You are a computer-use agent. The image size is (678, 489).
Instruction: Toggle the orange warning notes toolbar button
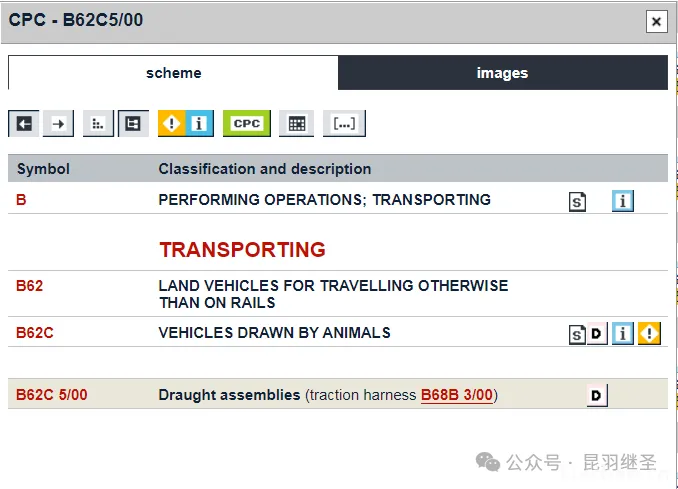(172, 124)
